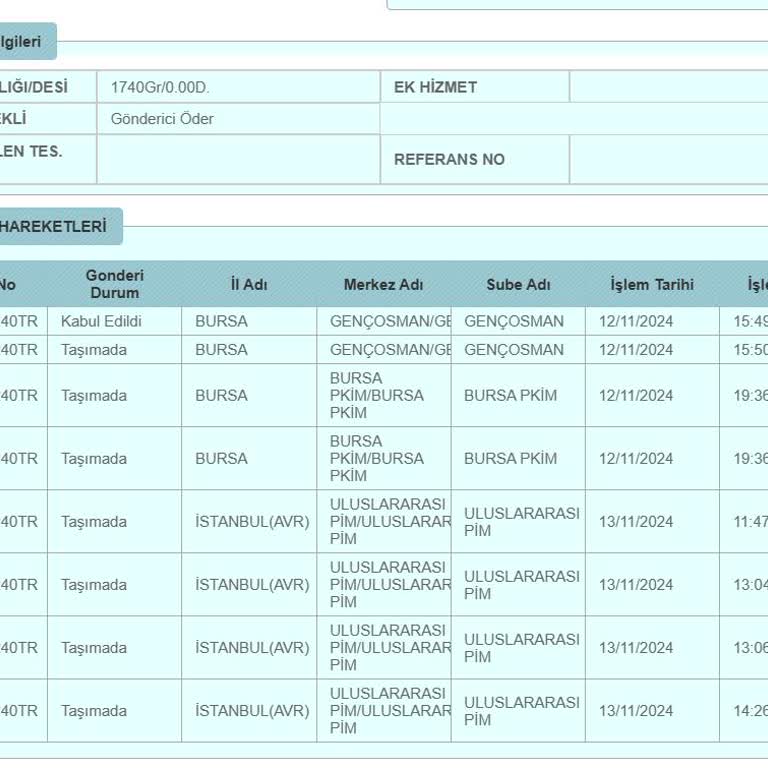Select the Merkez Adı column header
The width and height of the screenshot is (768, 768).
click(x=383, y=285)
